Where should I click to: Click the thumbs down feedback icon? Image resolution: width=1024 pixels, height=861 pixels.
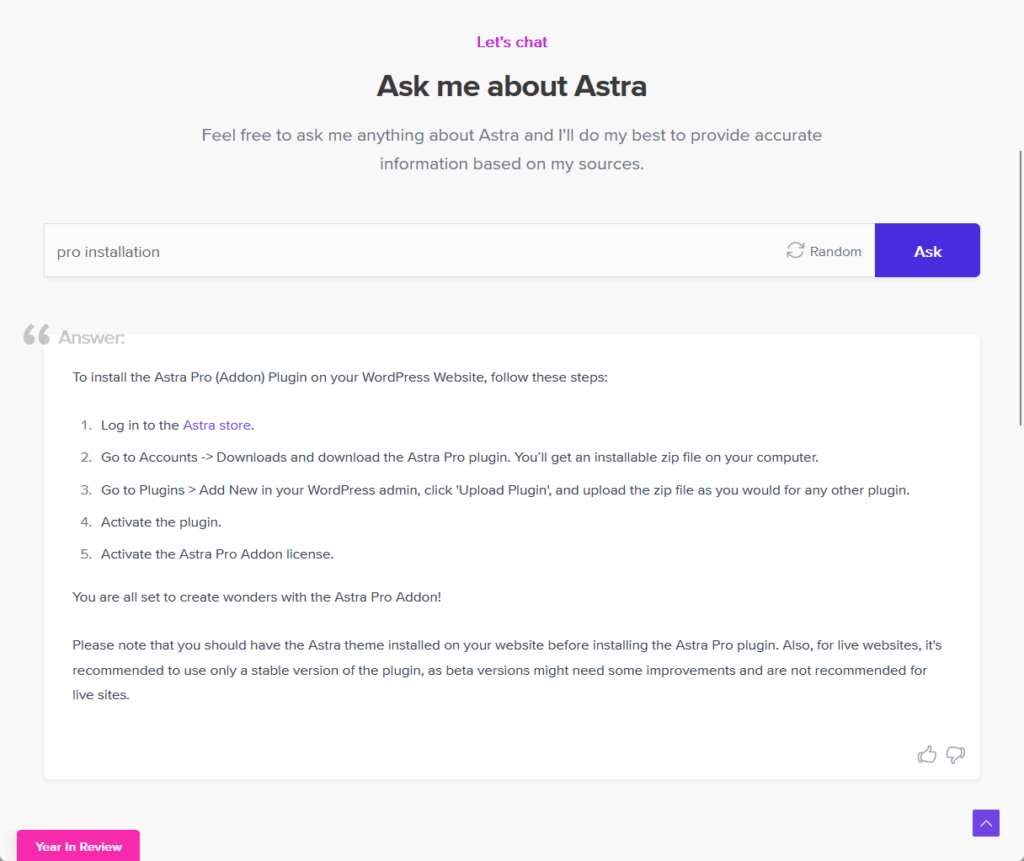(955, 755)
